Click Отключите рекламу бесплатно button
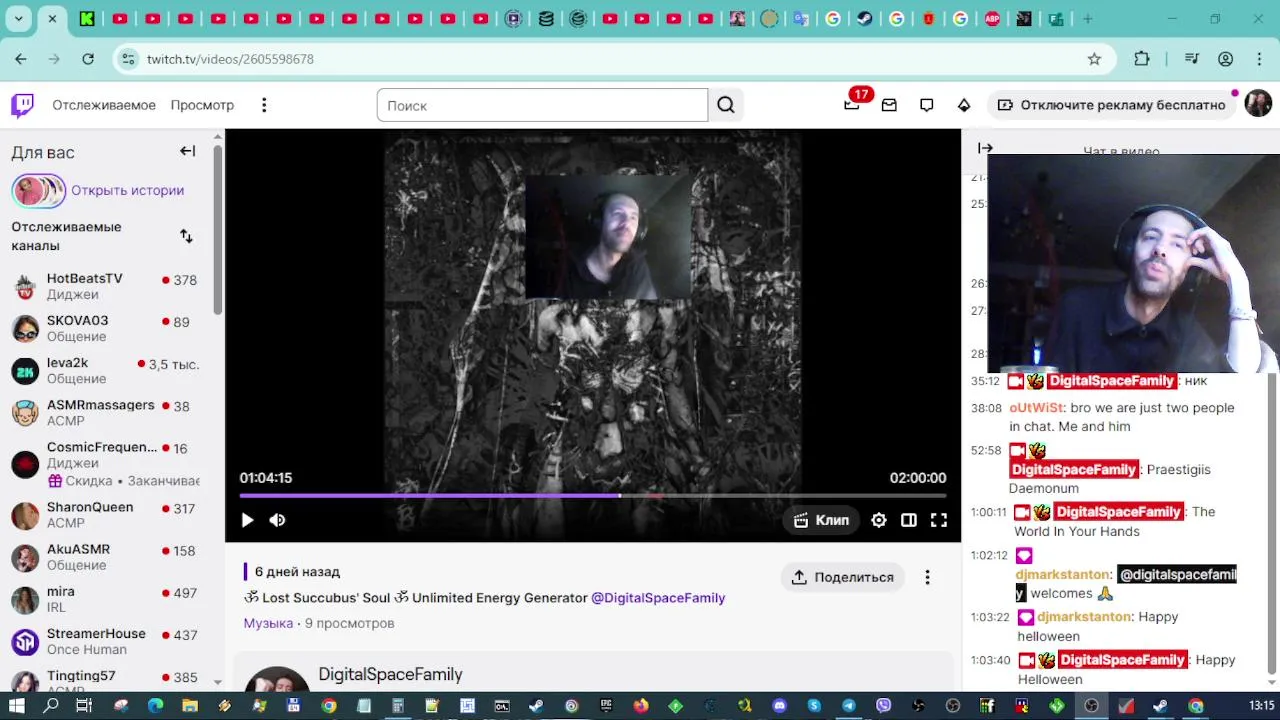 pyautogui.click(x=1111, y=105)
